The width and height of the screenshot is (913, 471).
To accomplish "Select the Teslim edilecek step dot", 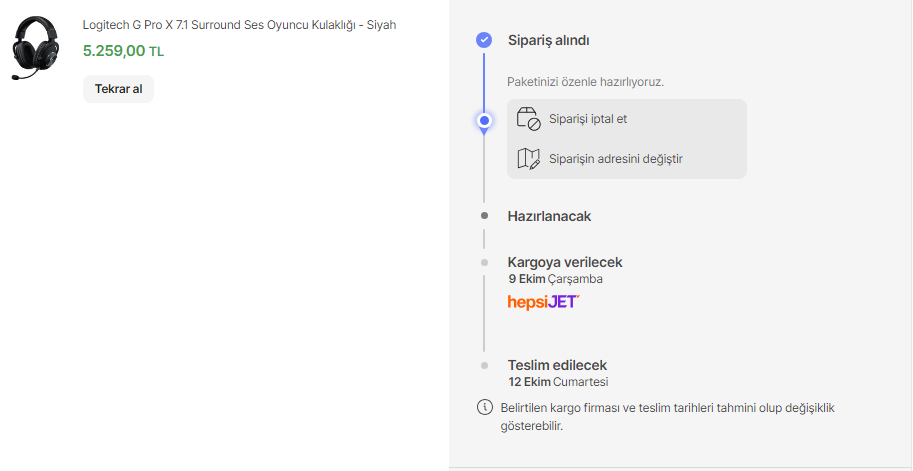I will (484, 366).
